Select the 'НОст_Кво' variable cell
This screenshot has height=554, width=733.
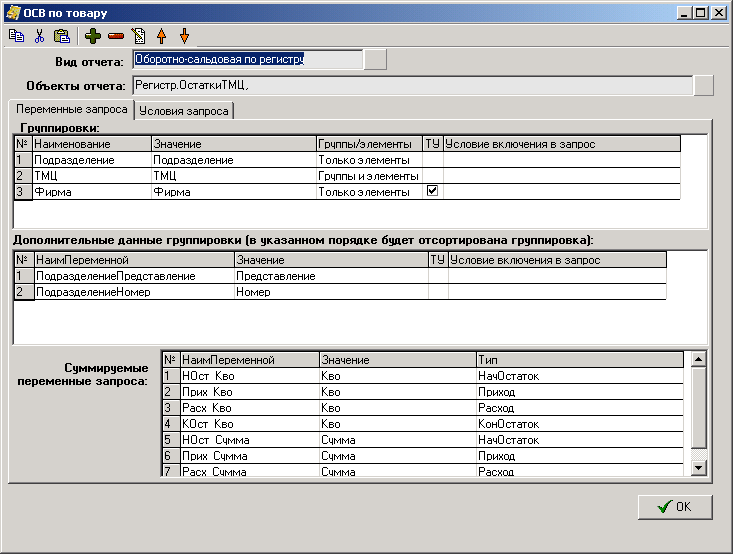click(250, 376)
